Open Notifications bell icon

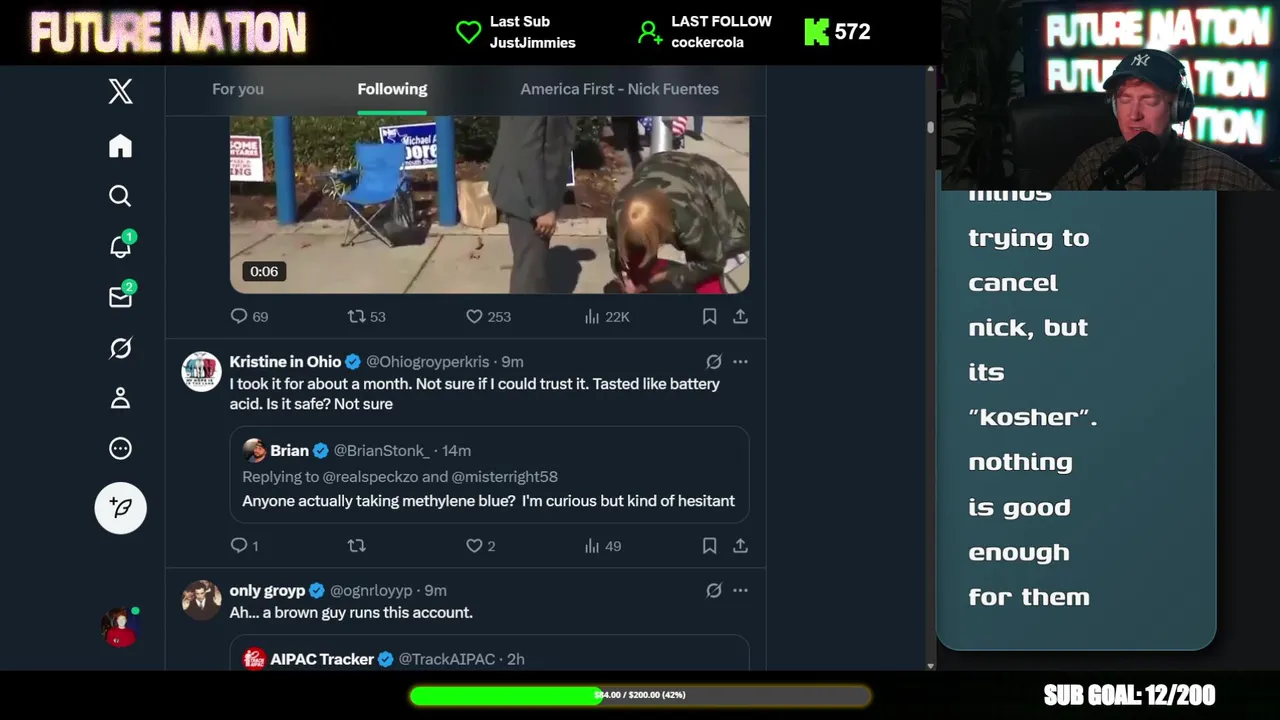pos(120,246)
